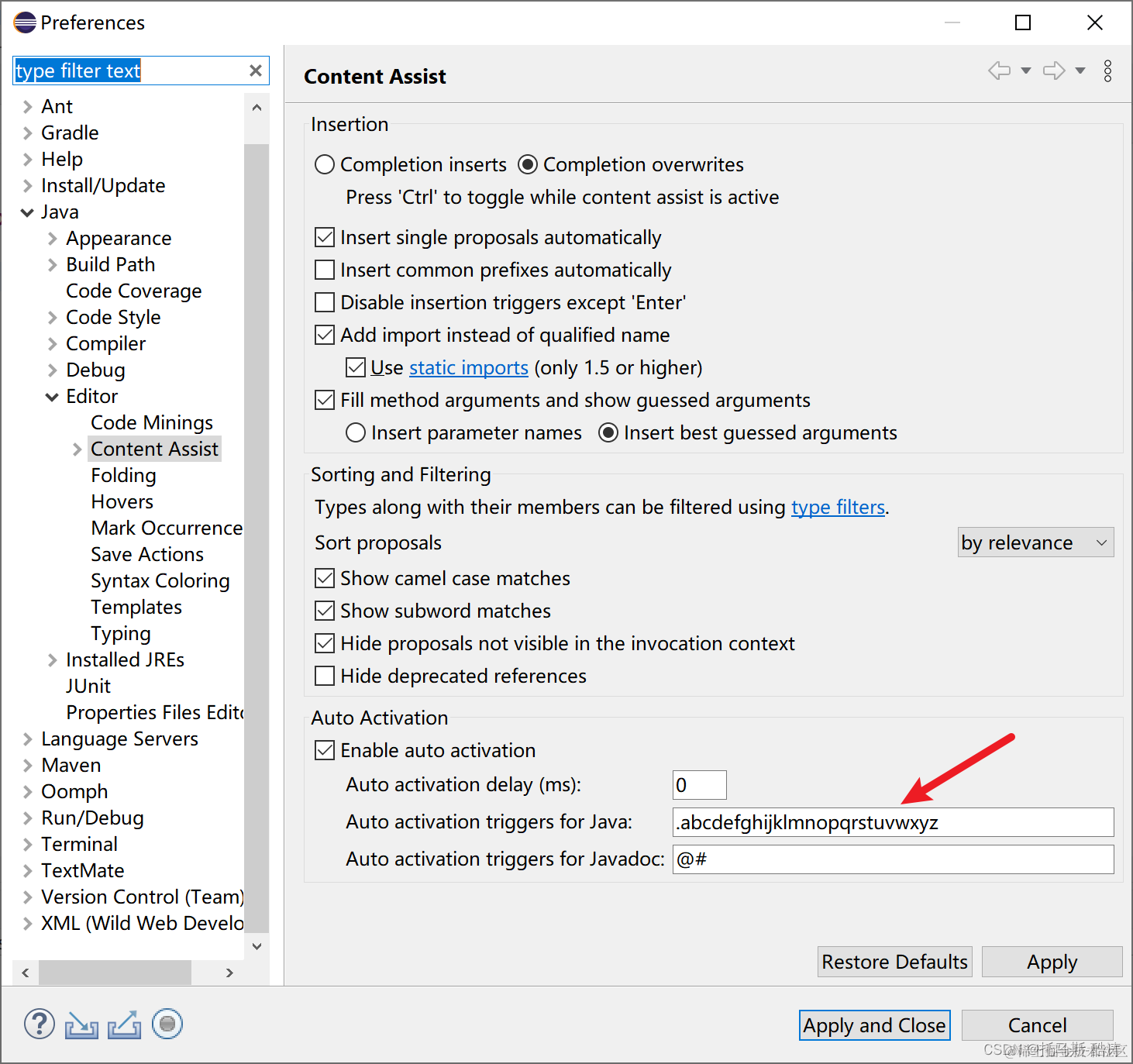
Task: Select the Completion overwrites radio button
Action: click(x=528, y=164)
